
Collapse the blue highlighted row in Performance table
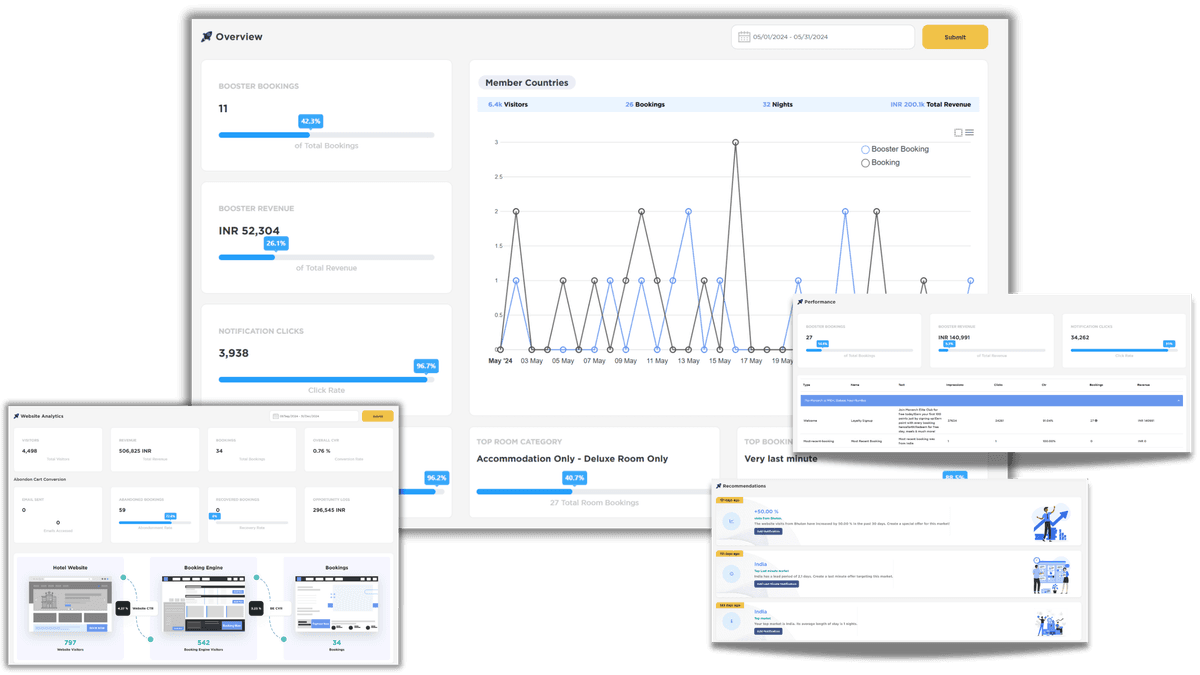1178,400
